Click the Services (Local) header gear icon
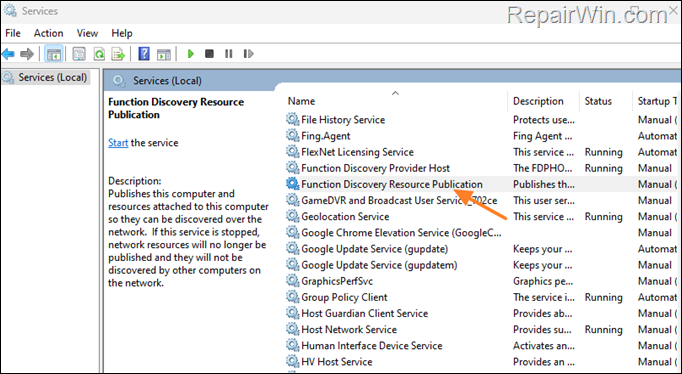Screen dimensions: 682x374 coord(120,80)
